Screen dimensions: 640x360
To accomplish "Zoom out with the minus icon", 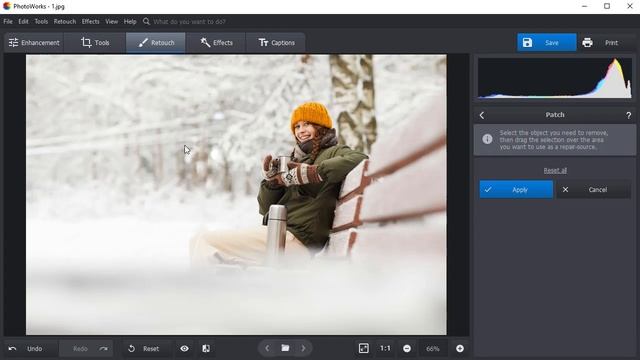I will coord(407,348).
